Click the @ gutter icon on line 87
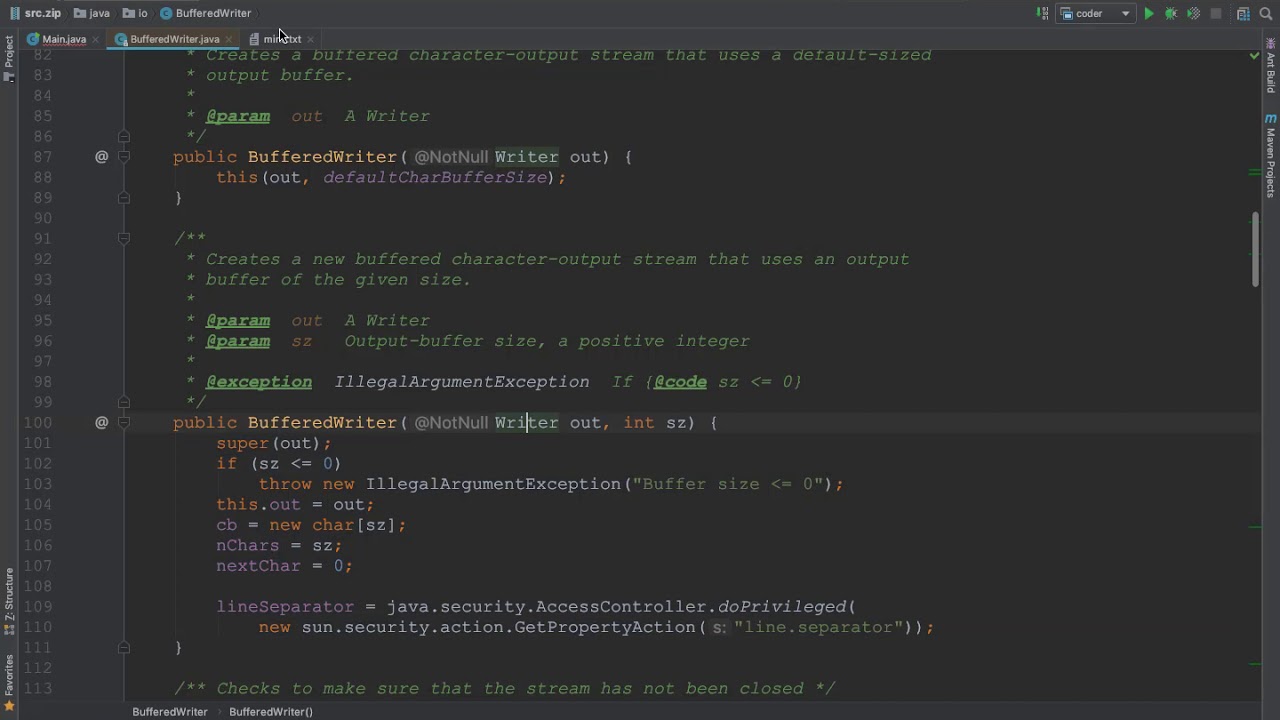The height and width of the screenshot is (720, 1280). click(101, 156)
